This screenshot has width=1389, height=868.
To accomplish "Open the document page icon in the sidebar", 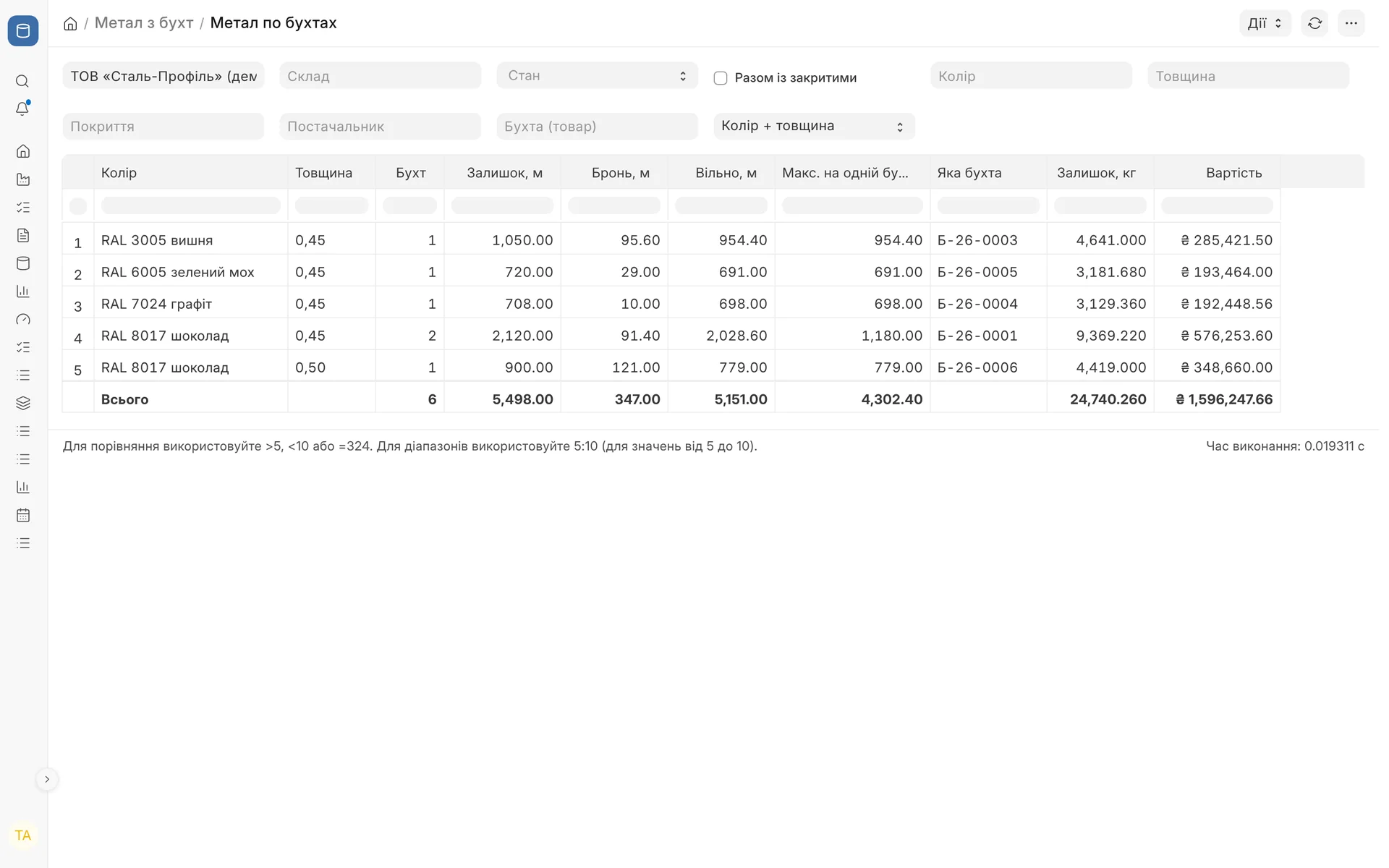I will point(23,235).
